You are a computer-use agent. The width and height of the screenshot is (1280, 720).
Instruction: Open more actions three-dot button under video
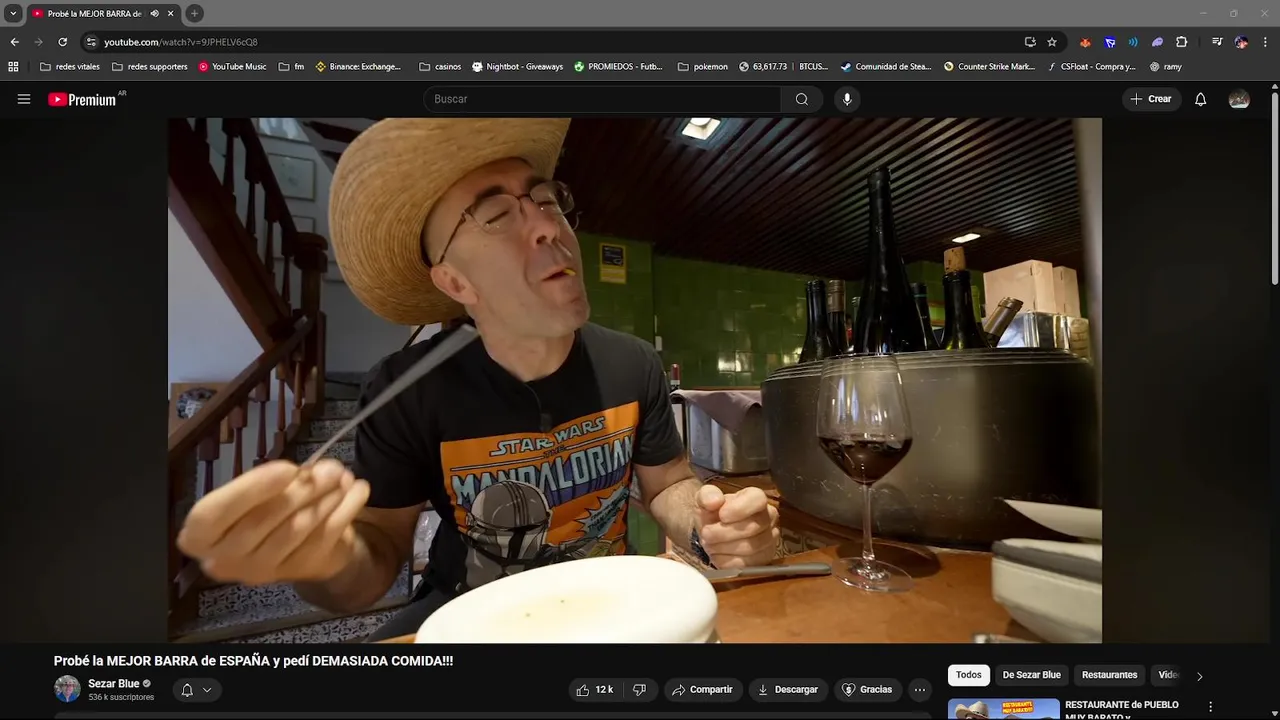(x=920, y=689)
